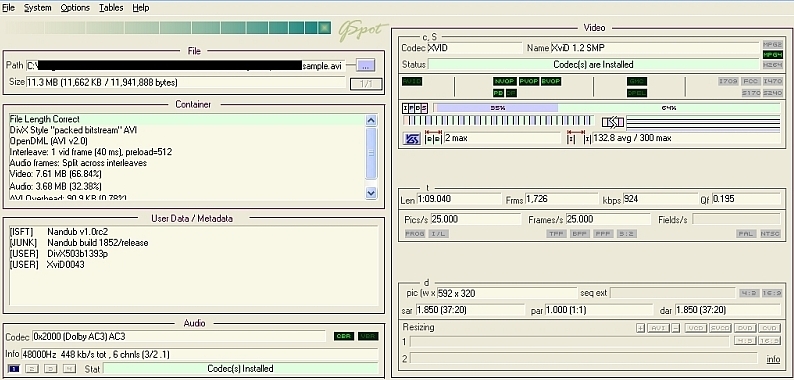Click the blue VSS video analysis button

tap(412, 138)
